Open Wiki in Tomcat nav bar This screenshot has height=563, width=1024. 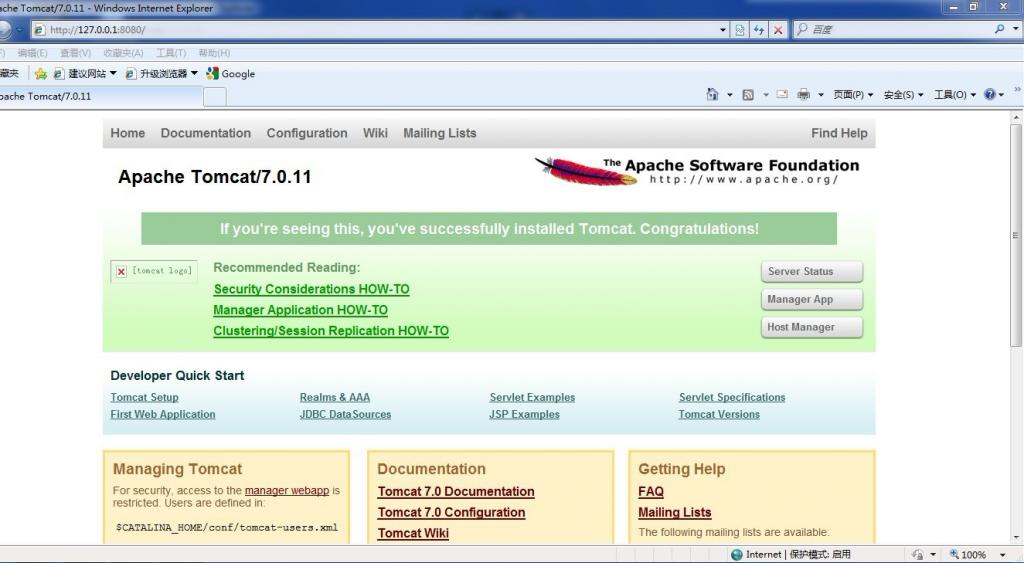pyautogui.click(x=375, y=133)
